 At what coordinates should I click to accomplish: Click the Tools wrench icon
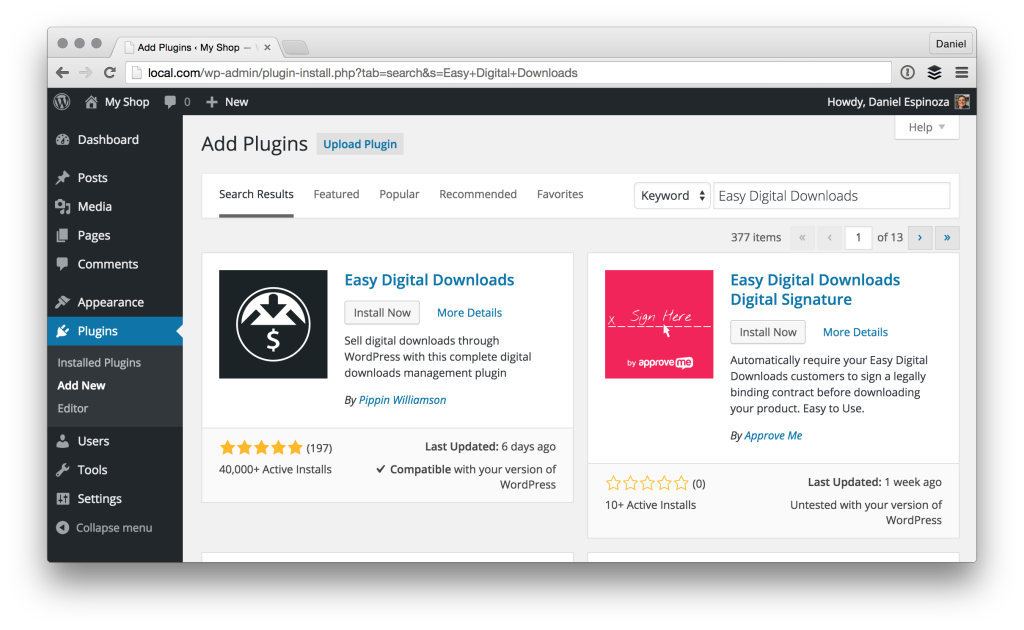tap(63, 470)
